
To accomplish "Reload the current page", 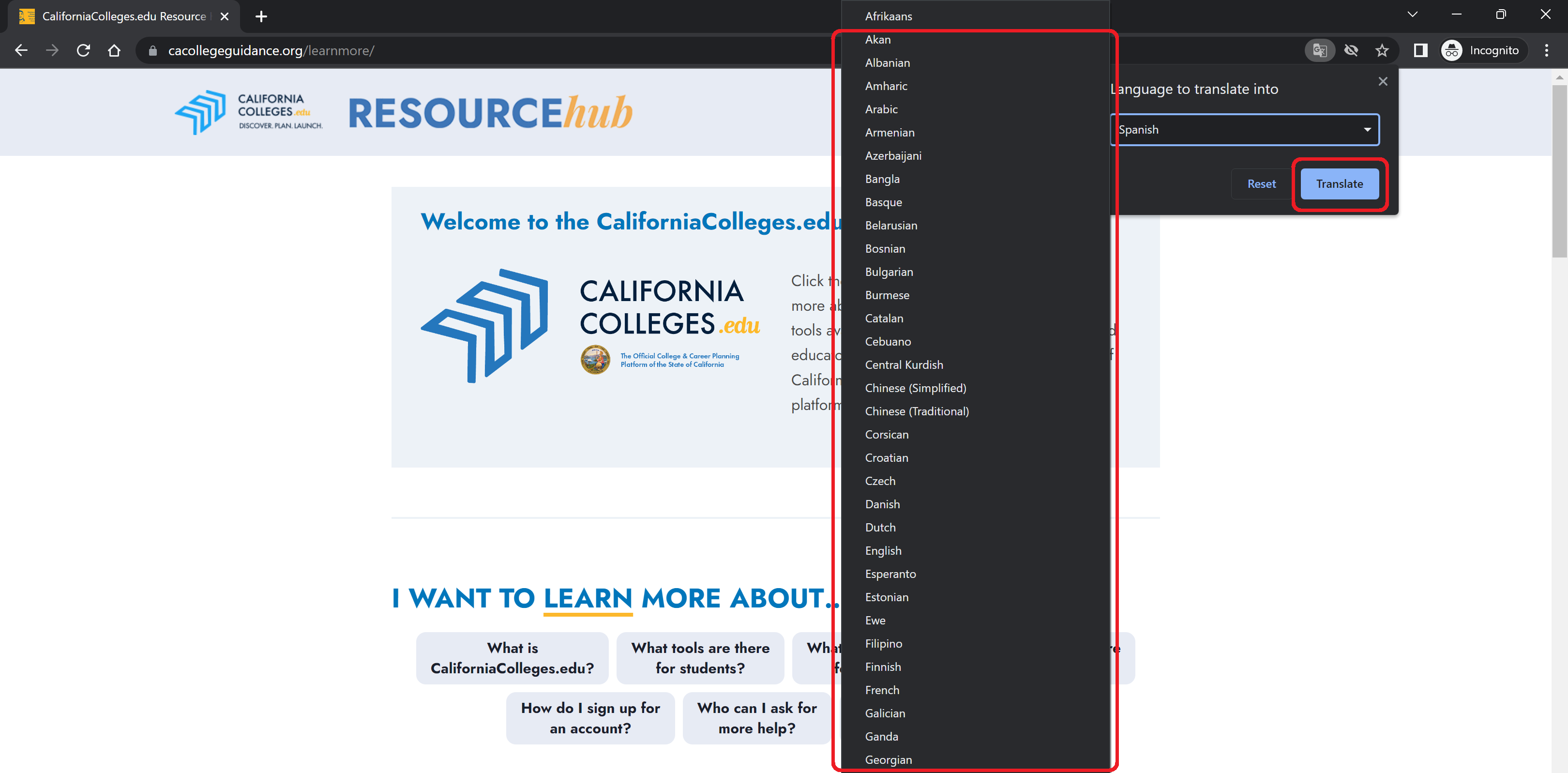I will tap(83, 50).
